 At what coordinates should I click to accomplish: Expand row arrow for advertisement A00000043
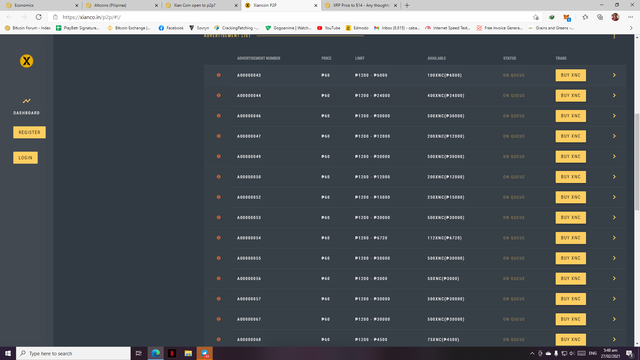click(x=614, y=75)
